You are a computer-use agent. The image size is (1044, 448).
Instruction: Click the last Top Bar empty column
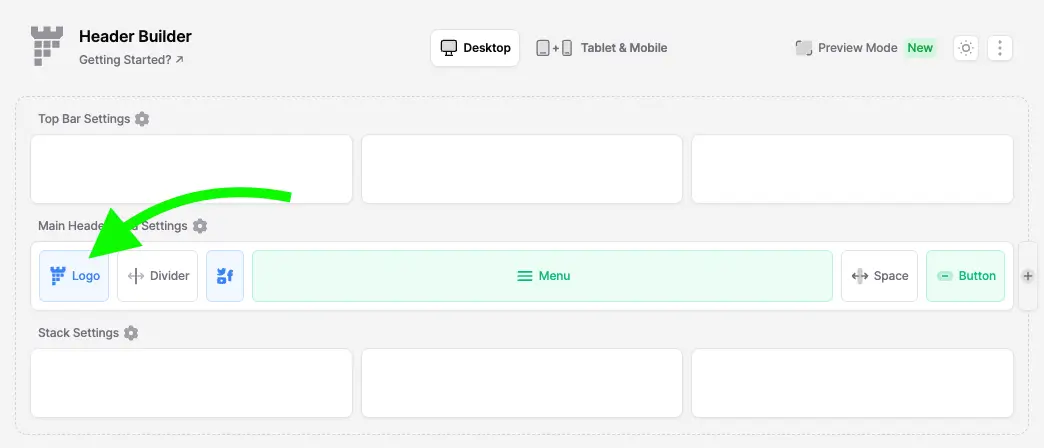tap(852, 169)
